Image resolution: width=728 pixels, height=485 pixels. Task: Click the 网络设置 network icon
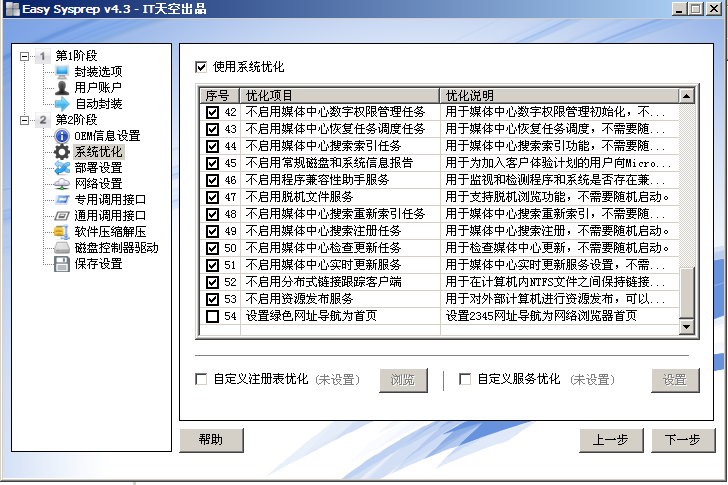tap(62, 184)
